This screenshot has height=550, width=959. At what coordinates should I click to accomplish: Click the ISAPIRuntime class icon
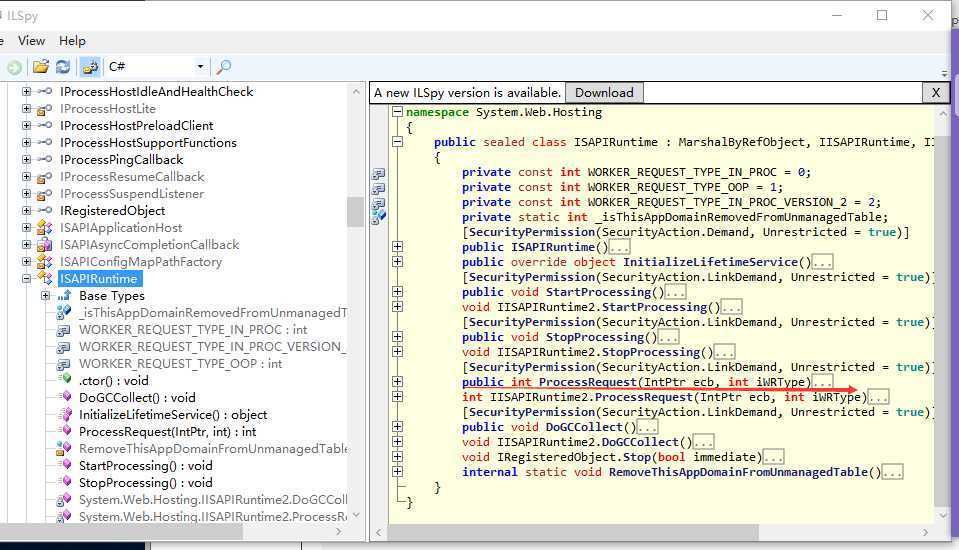[44, 278]
